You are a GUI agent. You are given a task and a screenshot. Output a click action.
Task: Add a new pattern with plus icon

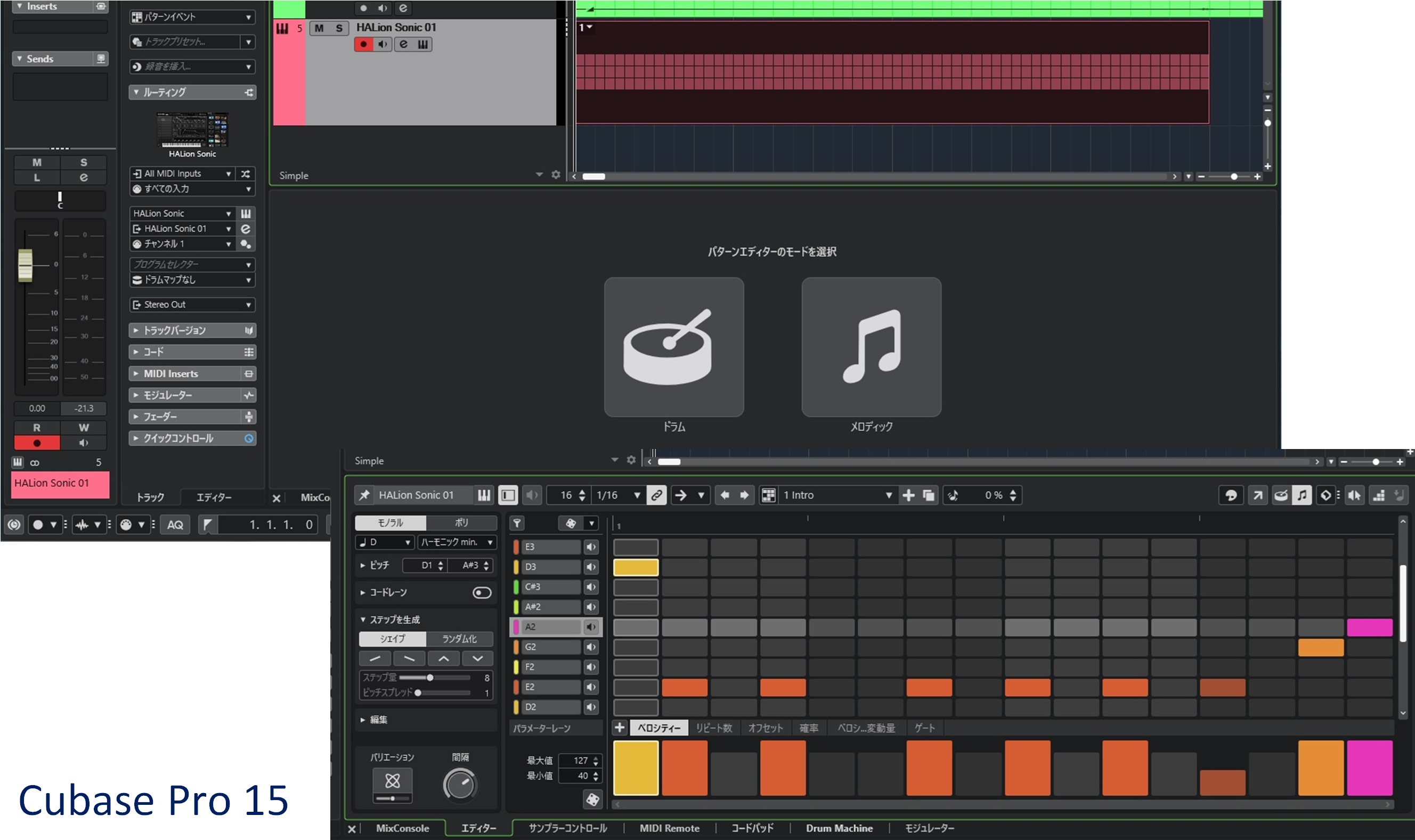tap(908, 495)
